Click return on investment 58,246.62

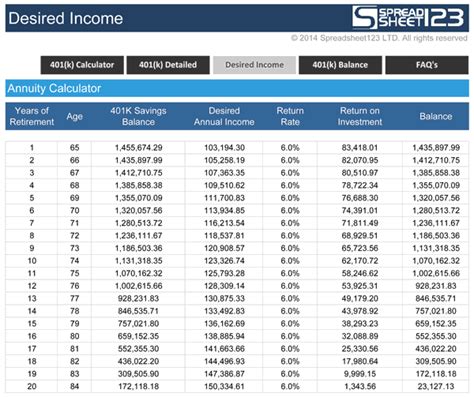point(360,273)
